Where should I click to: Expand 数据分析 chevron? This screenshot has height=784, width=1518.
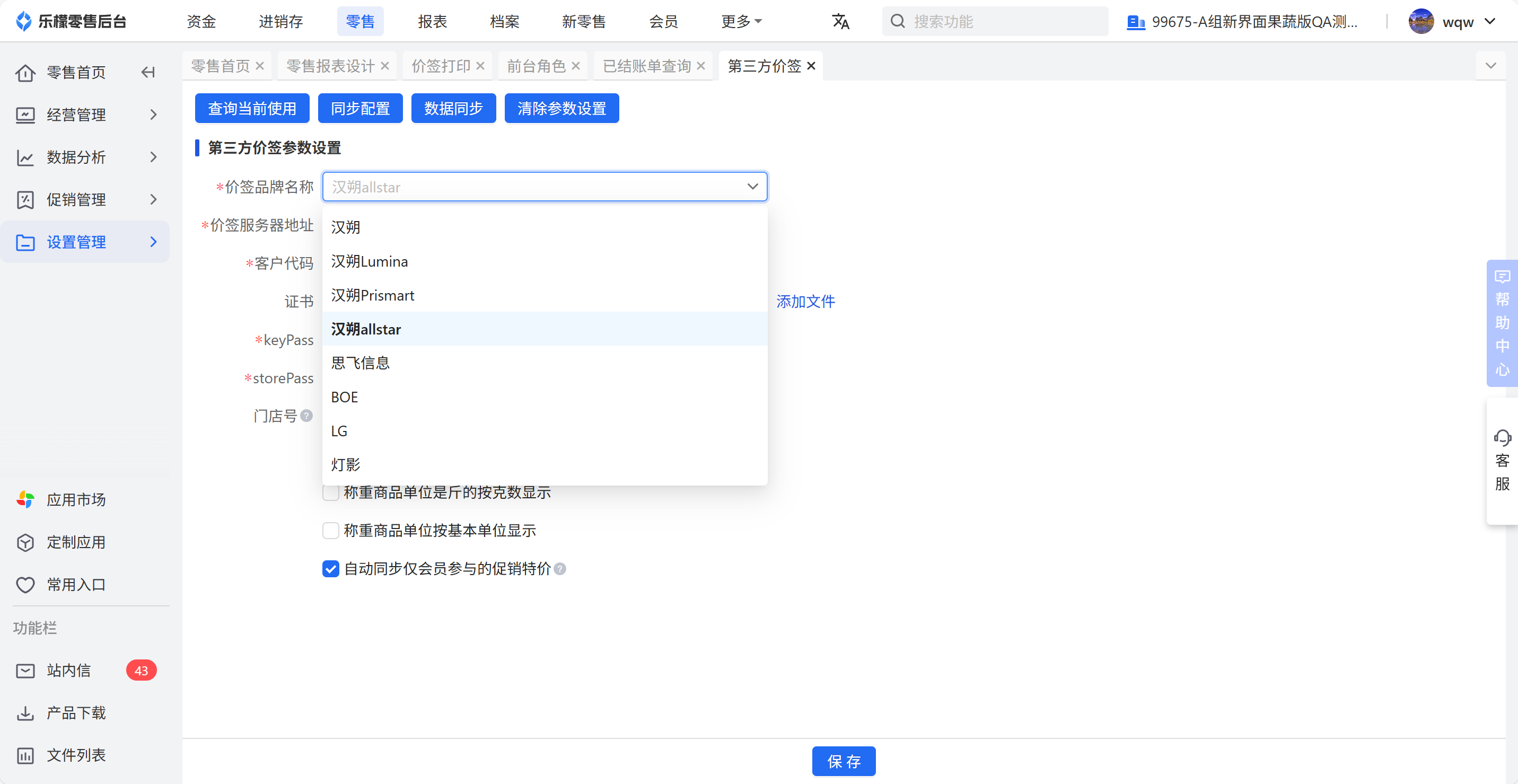pyautogui.click(x=153, y=157)
